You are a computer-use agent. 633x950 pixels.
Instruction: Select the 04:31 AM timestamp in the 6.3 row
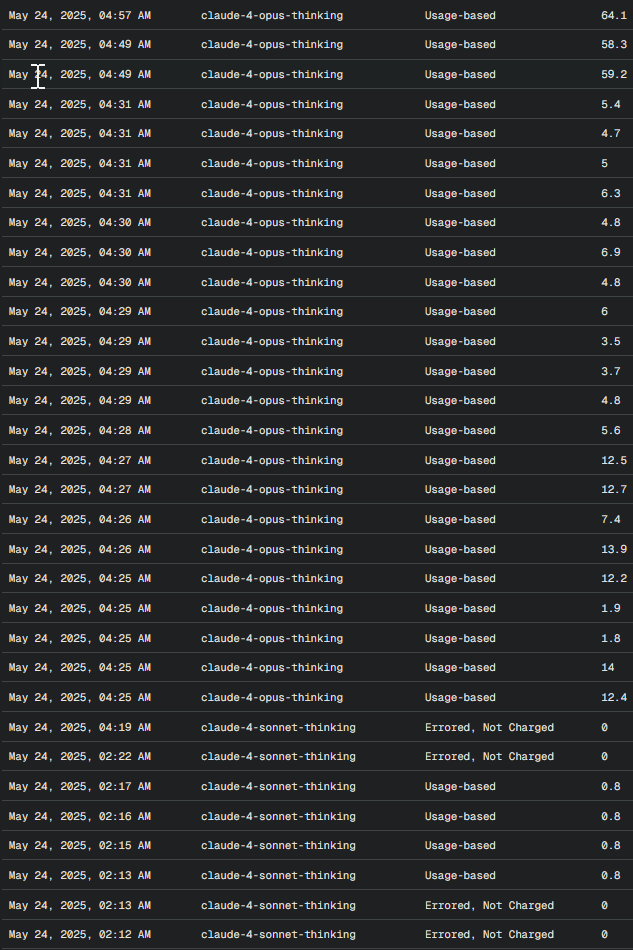click(79, 193)
